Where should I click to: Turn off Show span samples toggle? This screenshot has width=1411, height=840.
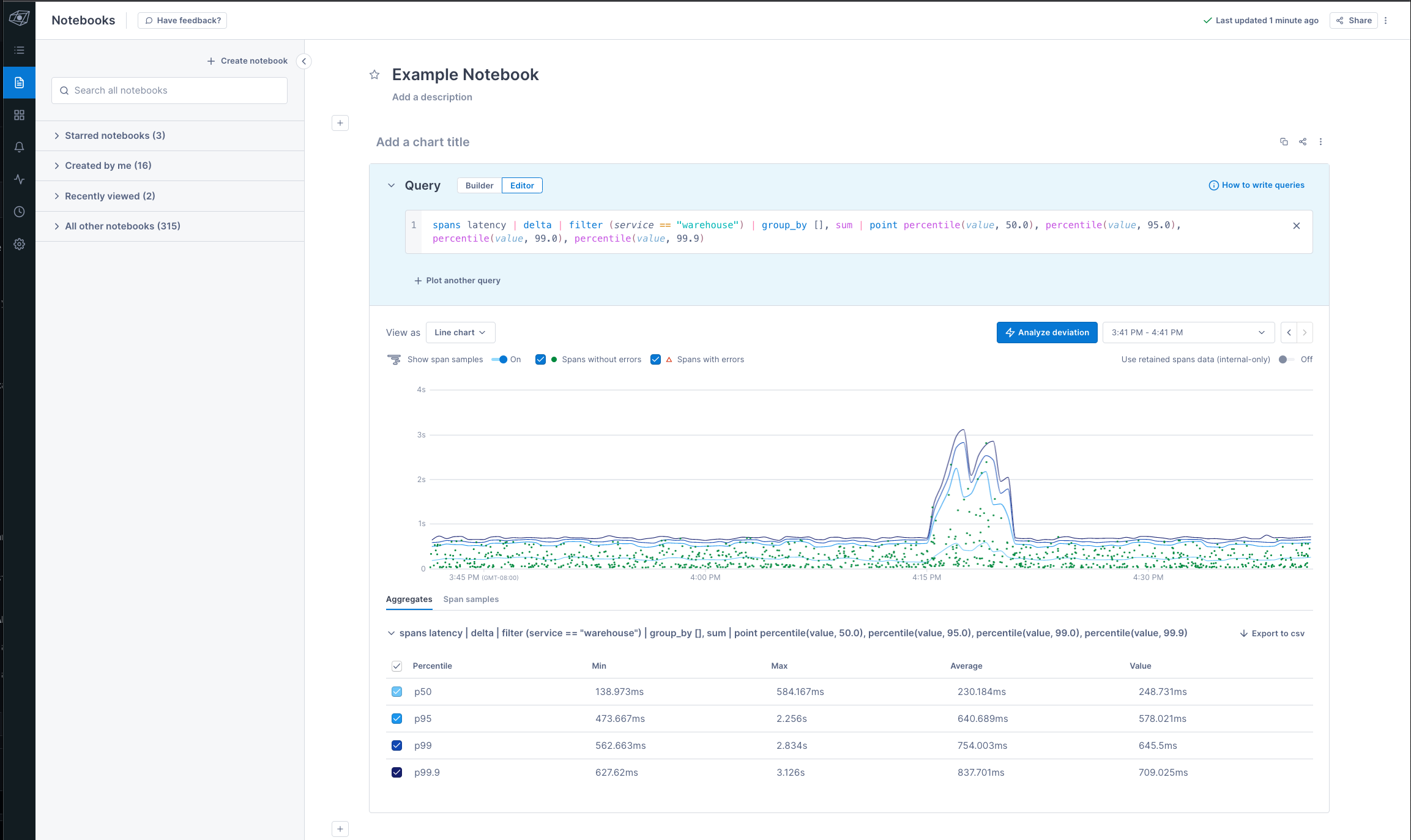pyautogui.click(x=500, y=360)
